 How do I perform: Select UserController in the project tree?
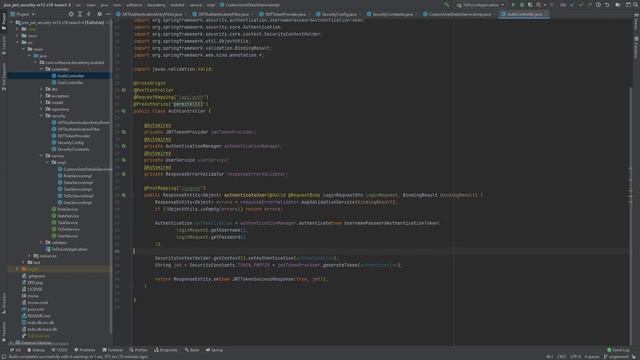point(68,82)
